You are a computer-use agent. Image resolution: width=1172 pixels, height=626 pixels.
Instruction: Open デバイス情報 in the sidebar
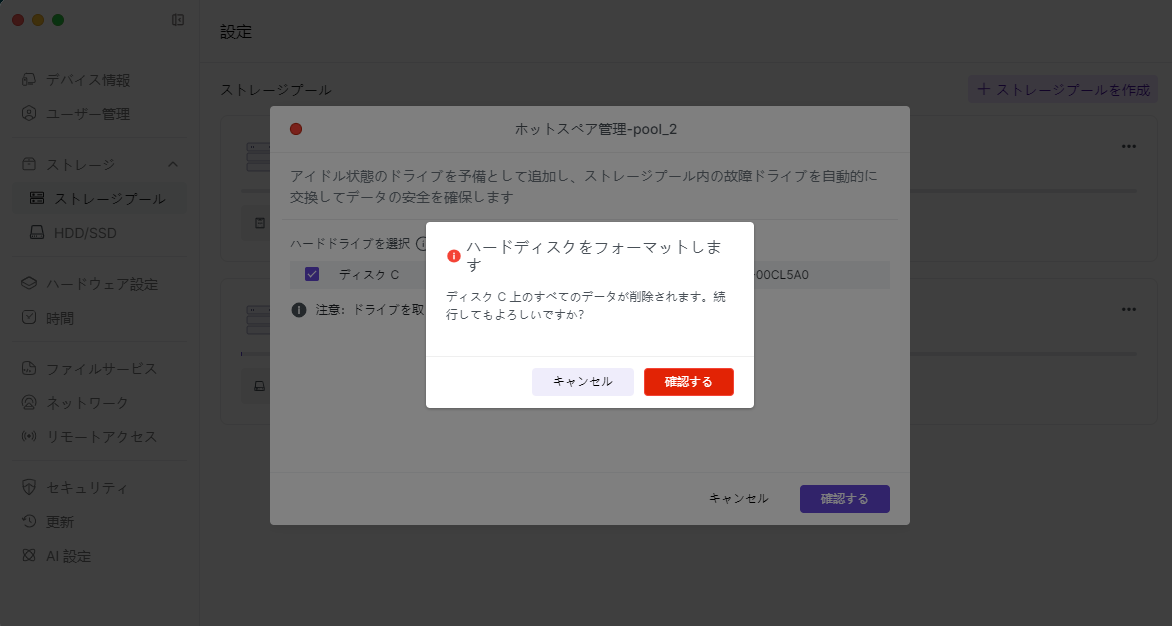pos(88,80)
